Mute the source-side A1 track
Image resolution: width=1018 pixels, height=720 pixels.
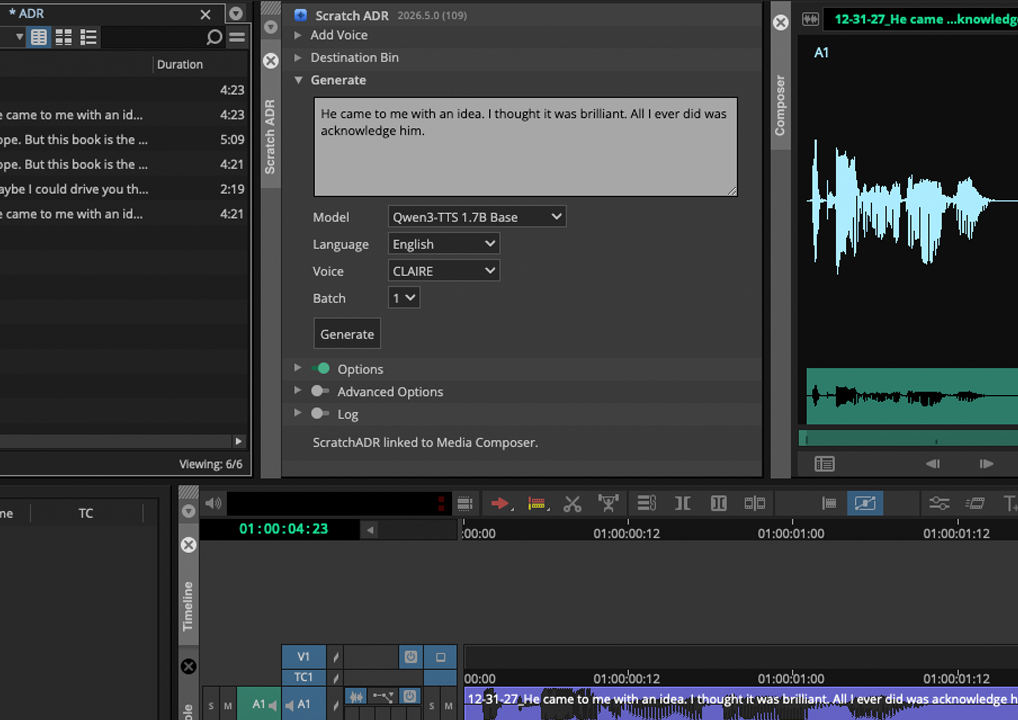pos(228,705)
